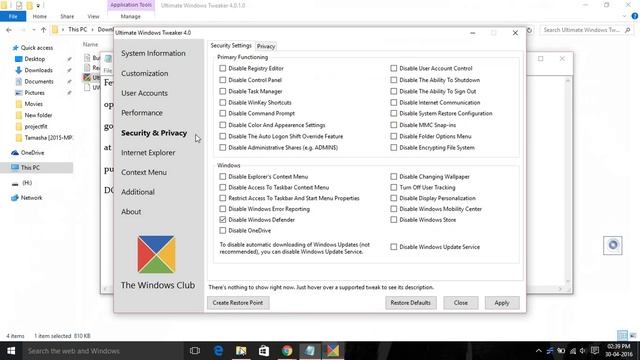
Task: Open the Privacy tab
Action: pos(266,46)
